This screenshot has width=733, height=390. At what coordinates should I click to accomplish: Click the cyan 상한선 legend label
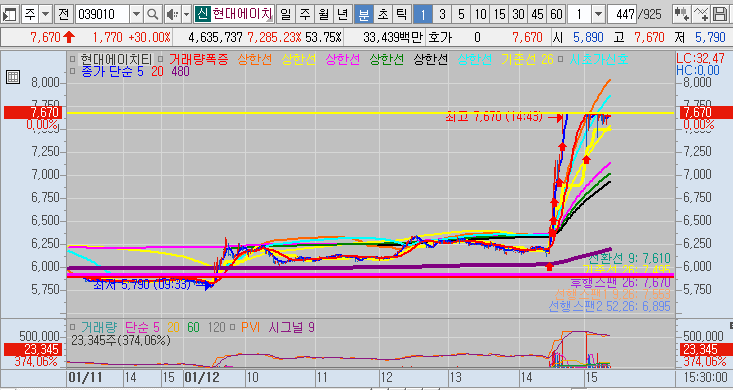[x=475, y=59]
